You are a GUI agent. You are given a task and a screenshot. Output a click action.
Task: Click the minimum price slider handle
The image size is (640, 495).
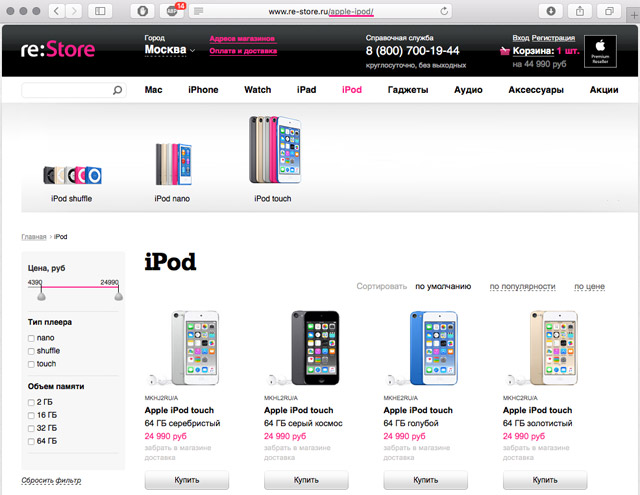[41, 294]
